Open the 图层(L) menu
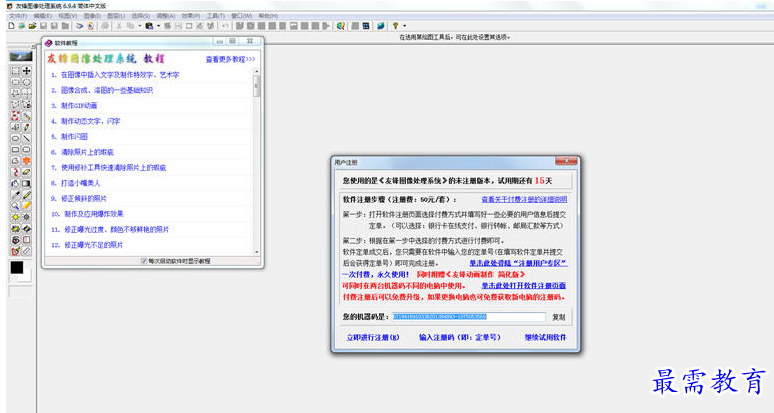This screenshot has height=413, width=774. pos(116,16)
